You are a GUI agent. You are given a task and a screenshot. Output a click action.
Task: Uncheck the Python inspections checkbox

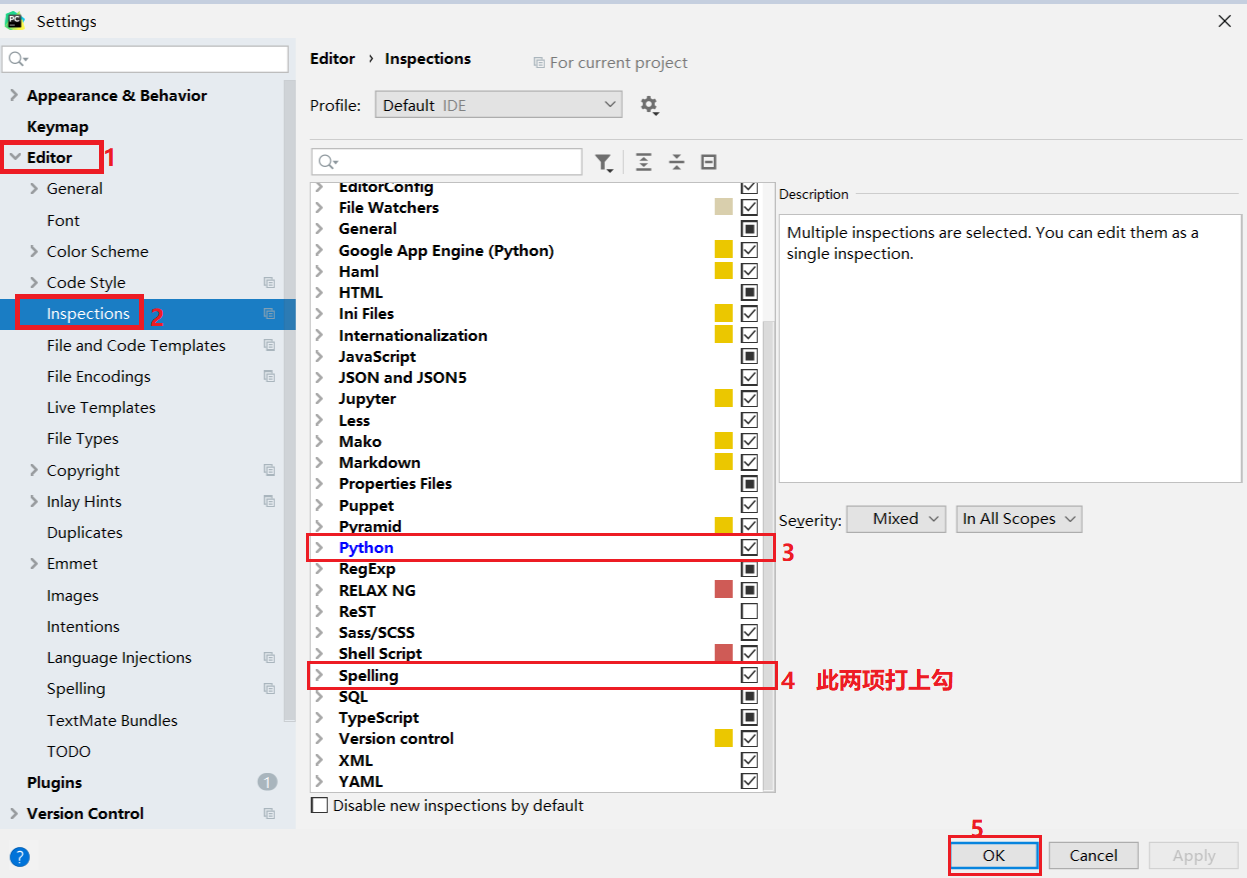tap(749, 547)
